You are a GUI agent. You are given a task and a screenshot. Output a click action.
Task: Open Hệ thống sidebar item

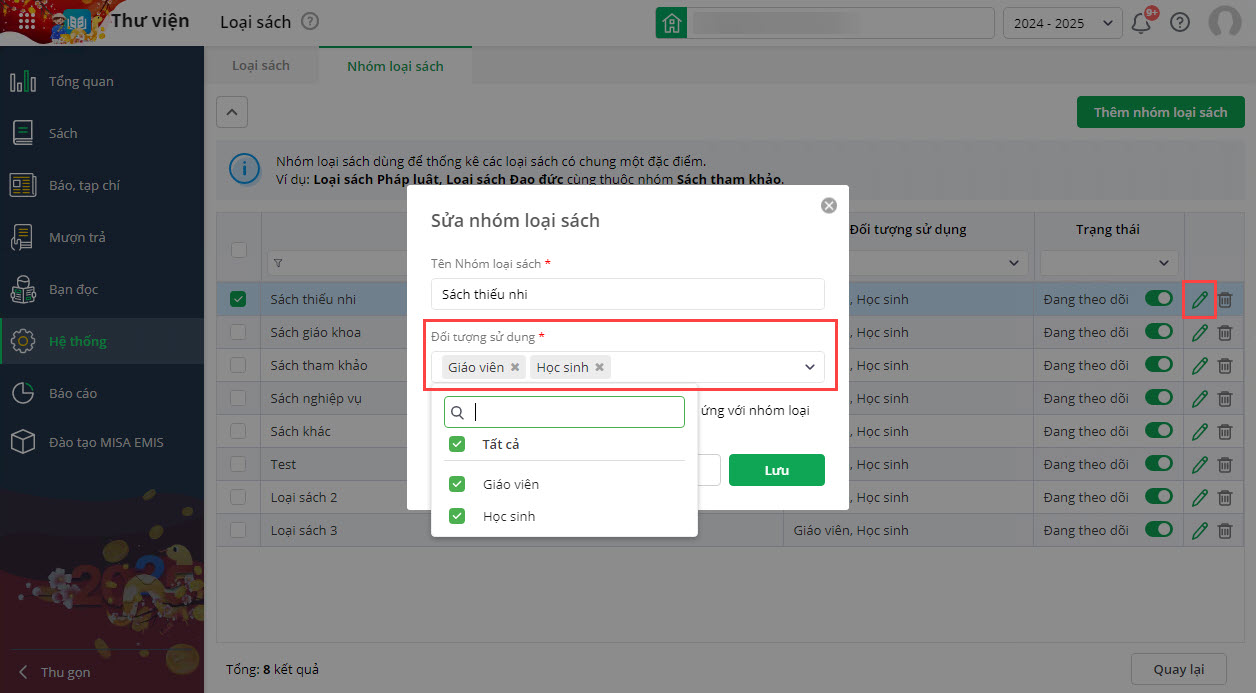pyautogui.click(x=102, y=341)
